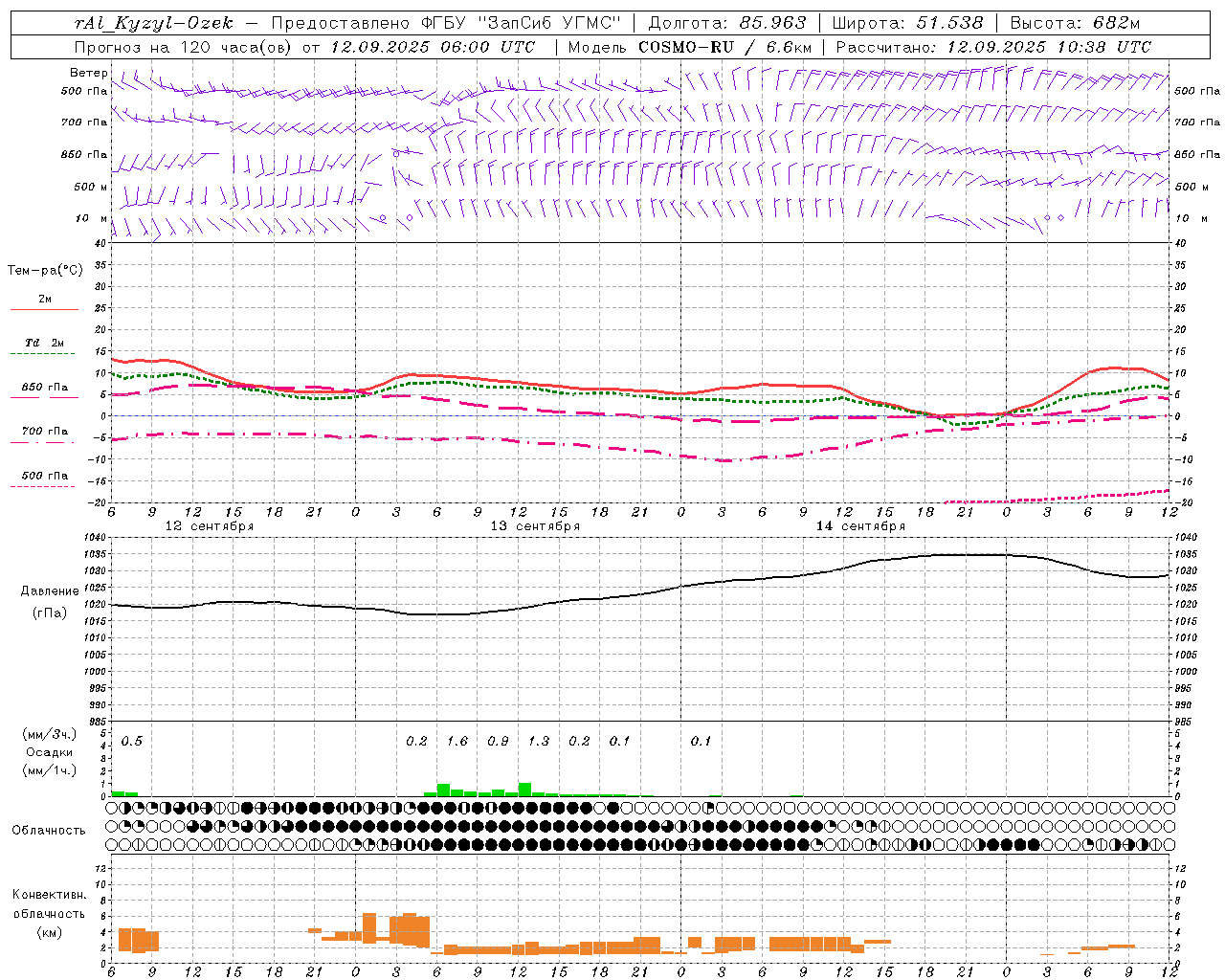This screenshot has width=1225, height=980.
Task: Click the 'Давление' pressure label
Action: click(x=50, y=591)
